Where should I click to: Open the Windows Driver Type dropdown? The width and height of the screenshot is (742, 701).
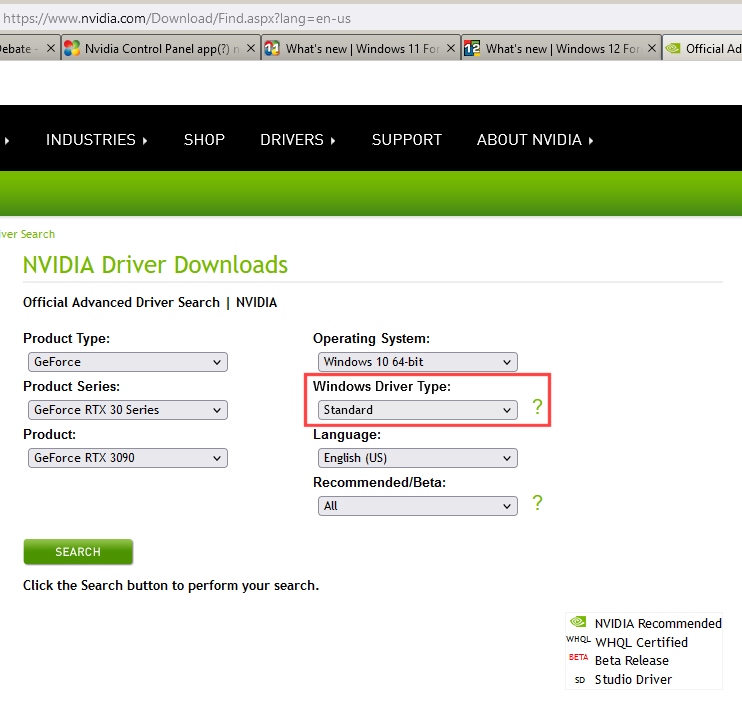click(x=417, y=410)
